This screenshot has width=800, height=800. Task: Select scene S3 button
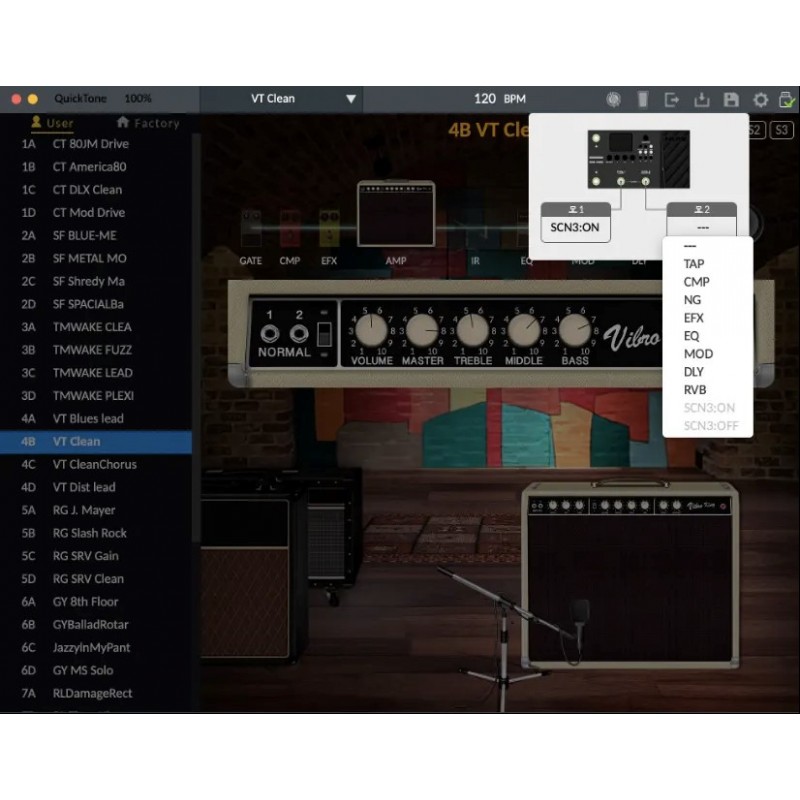click(782, 130)
